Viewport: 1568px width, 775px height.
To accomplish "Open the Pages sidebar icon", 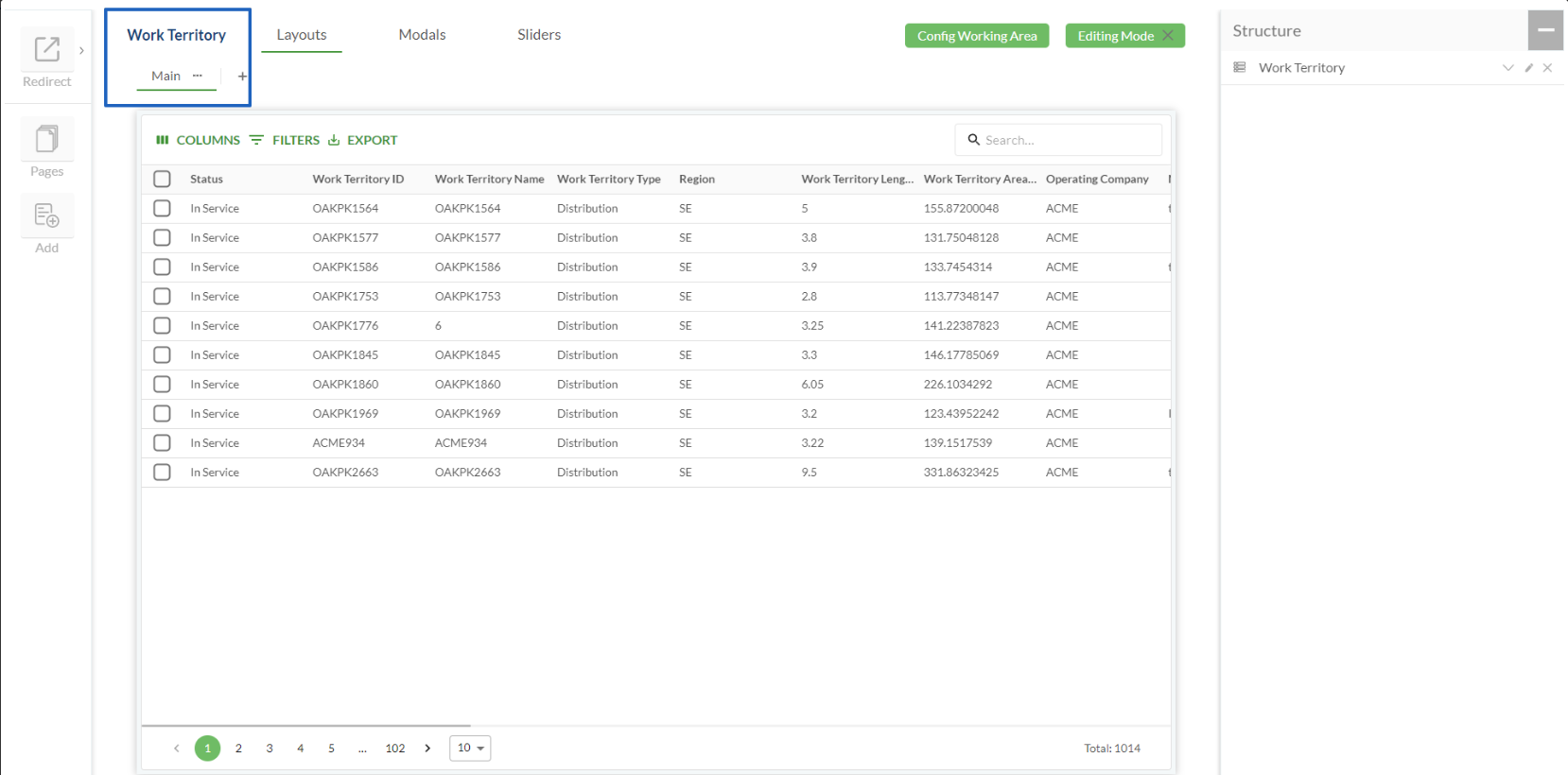I will pos(46,140).
